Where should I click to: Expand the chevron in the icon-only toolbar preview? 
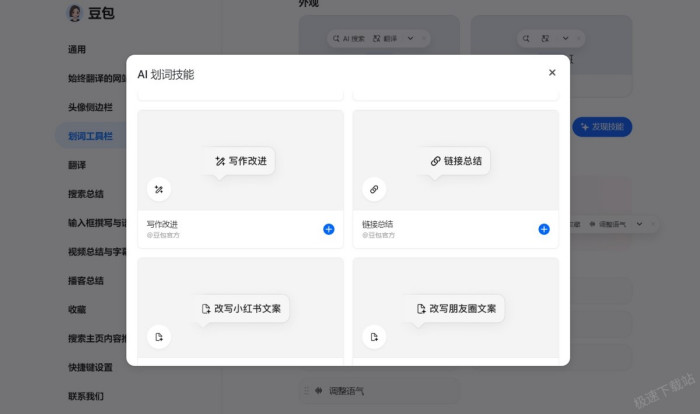pos(566,38)
